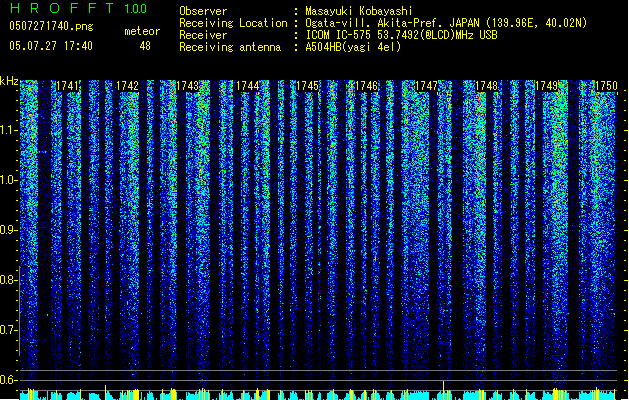The width and height of the screenshot is (629, 400).
Task: Click the 0.6 frequency axis tick label
Action: pos(9,380)
